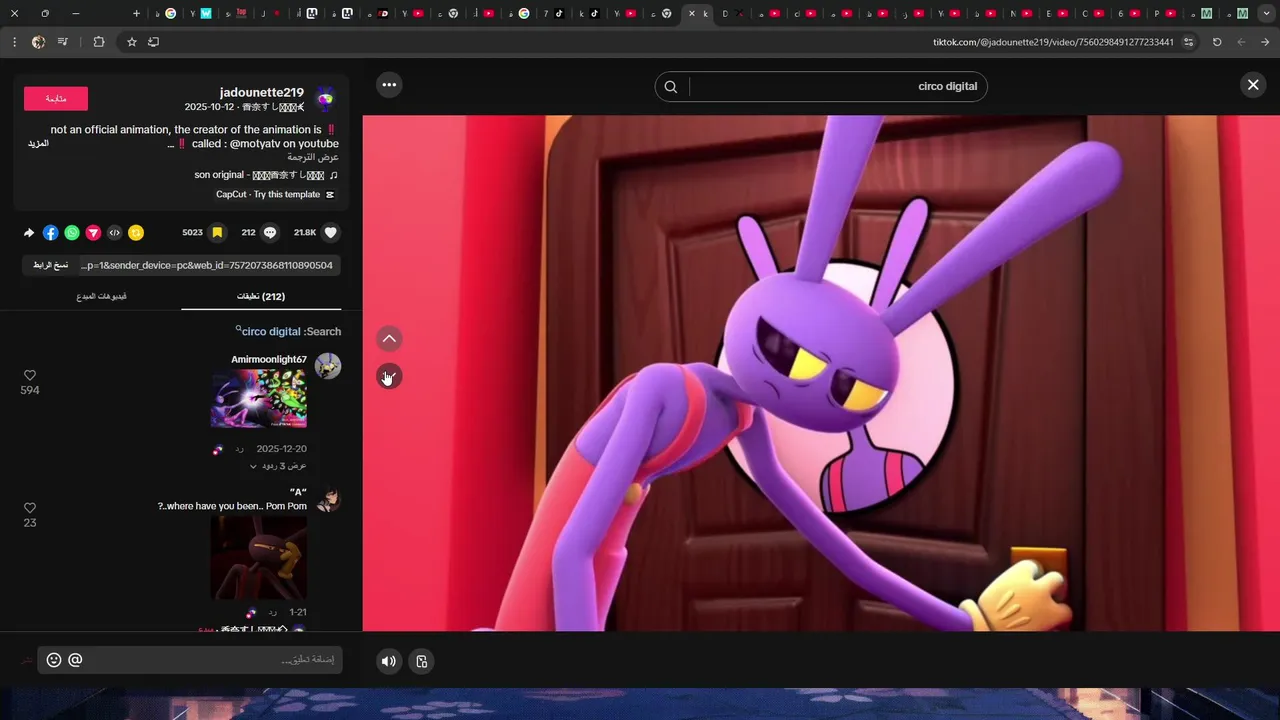Switch to the comments (212) tab

tap(261, 296)
